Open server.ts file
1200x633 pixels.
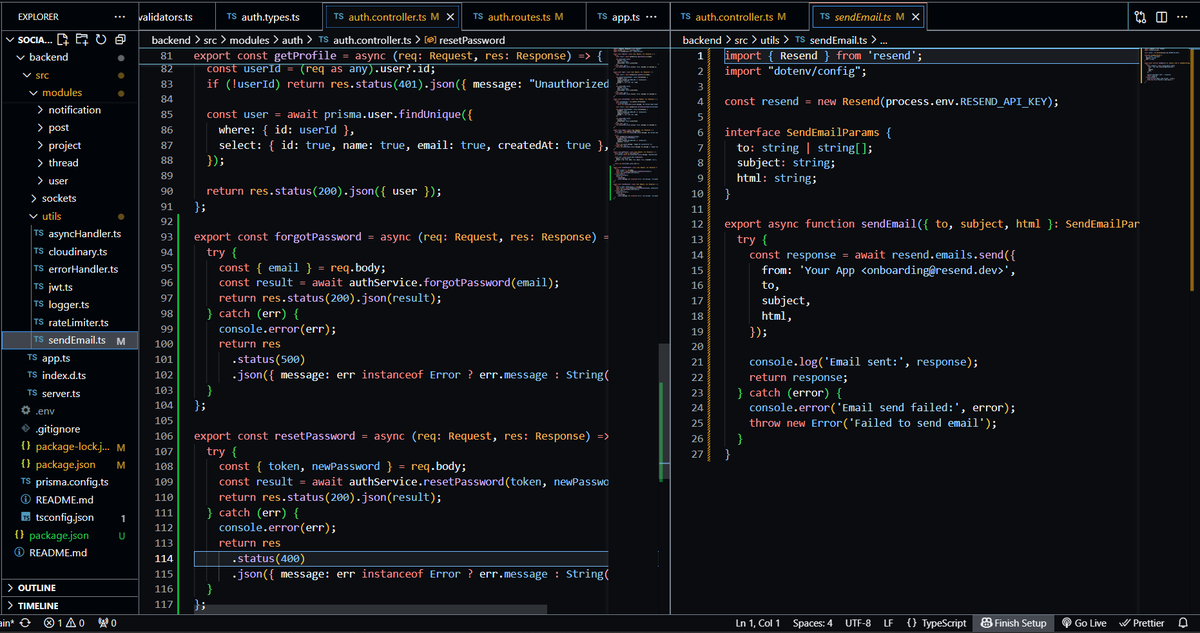pyautogui.click(x=60, y=393)
